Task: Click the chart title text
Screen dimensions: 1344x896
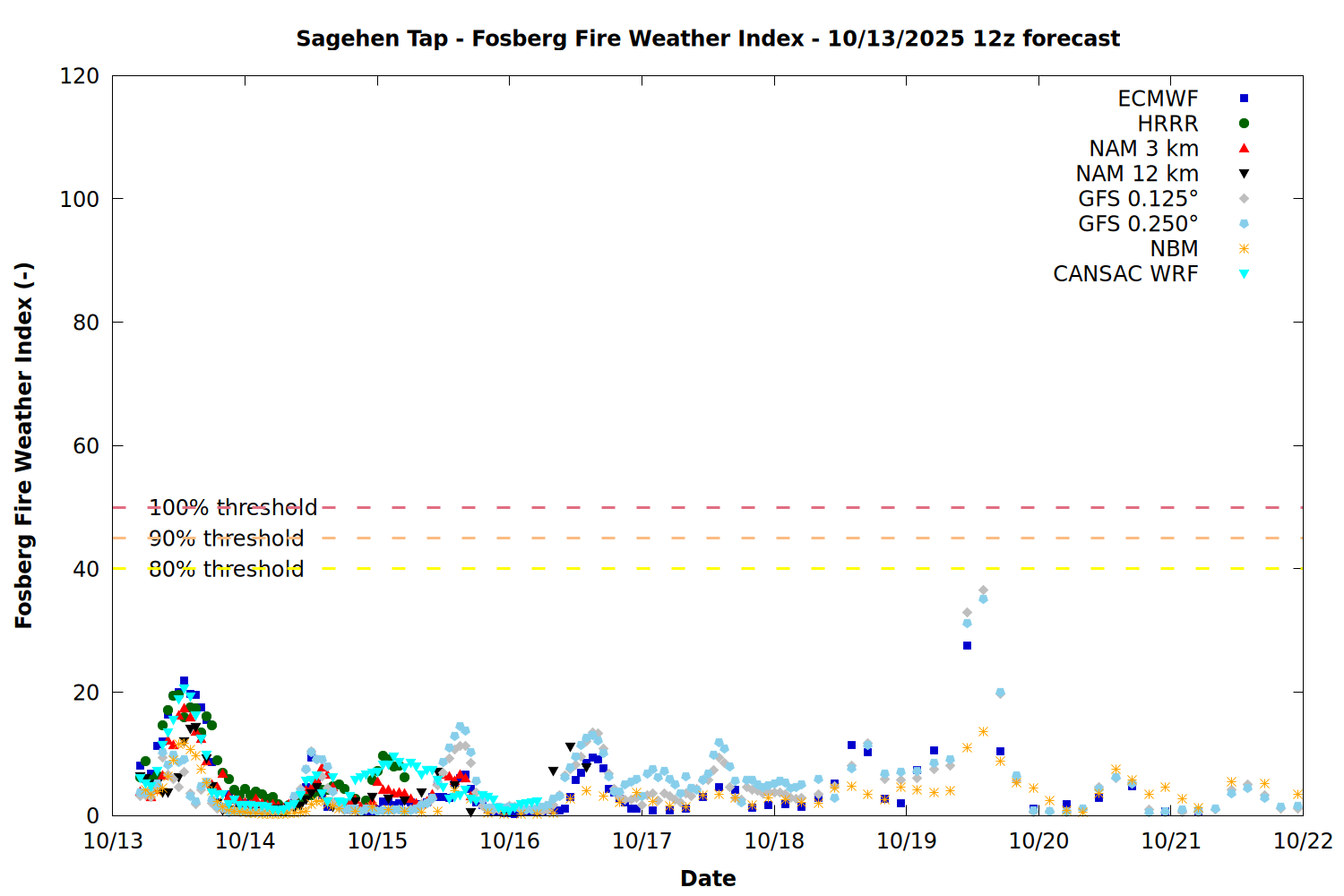Action: 708,39
